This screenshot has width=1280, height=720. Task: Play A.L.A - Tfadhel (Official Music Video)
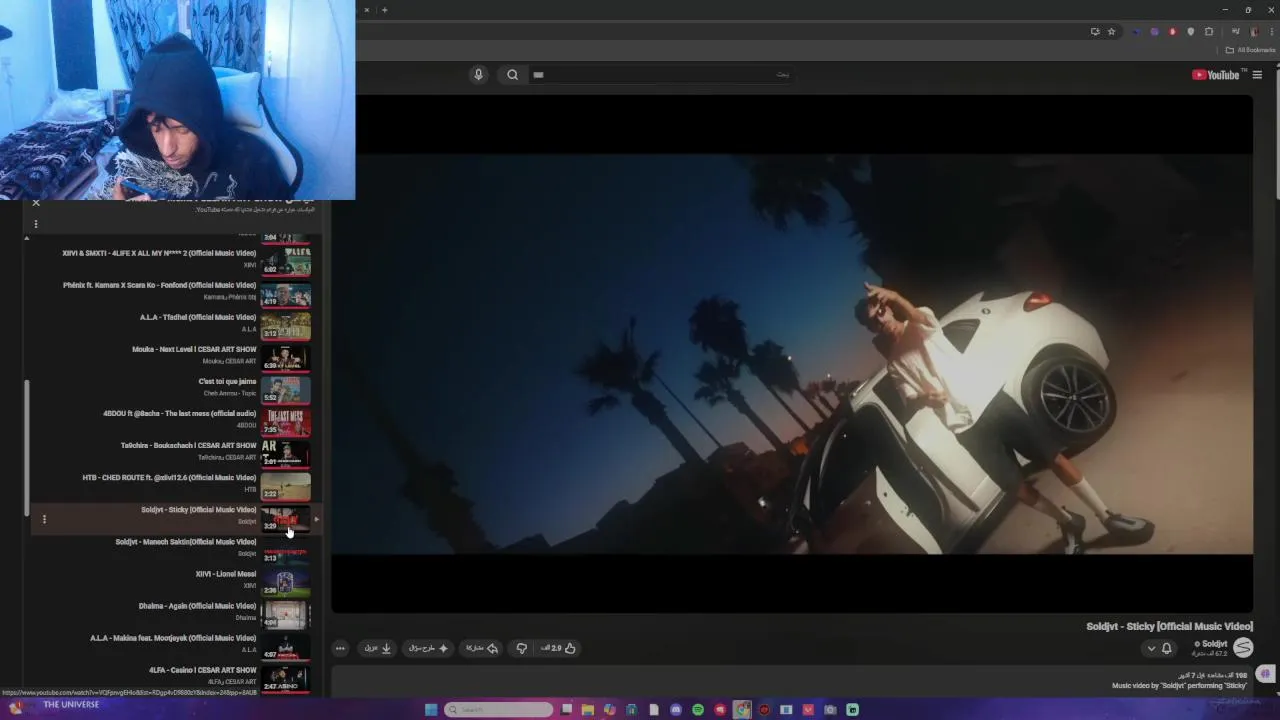(x=198, y=317)
